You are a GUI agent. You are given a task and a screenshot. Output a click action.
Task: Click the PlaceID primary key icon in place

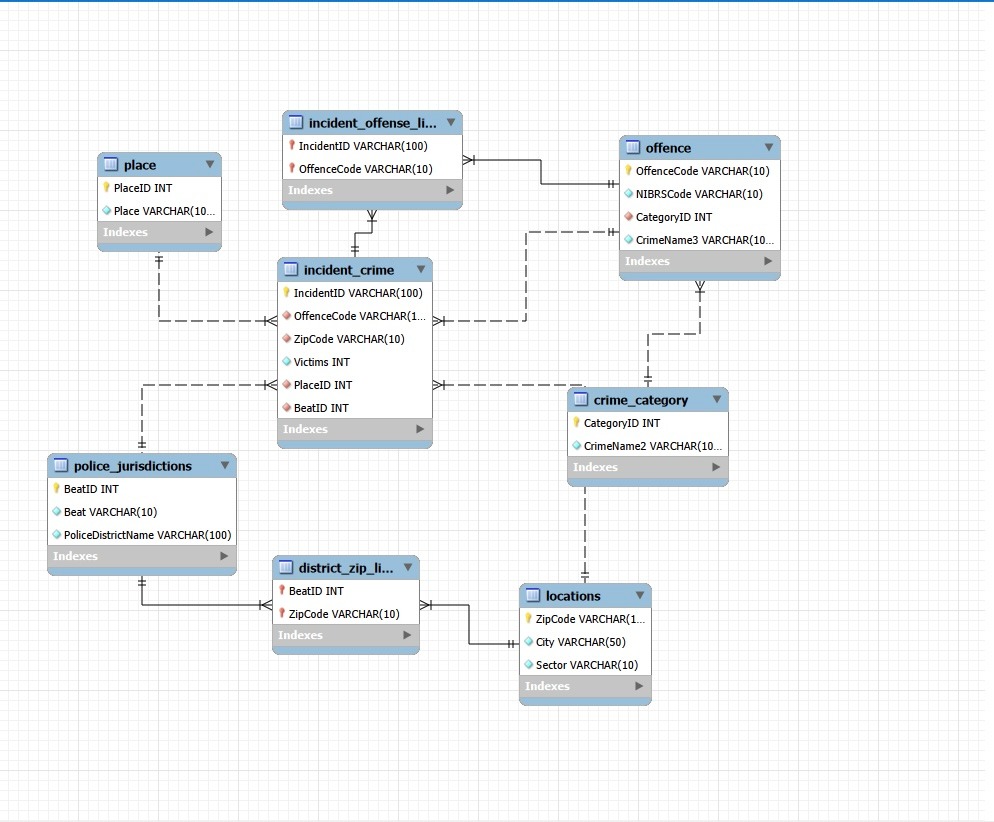pyautogui.click(x=106, y=187)
